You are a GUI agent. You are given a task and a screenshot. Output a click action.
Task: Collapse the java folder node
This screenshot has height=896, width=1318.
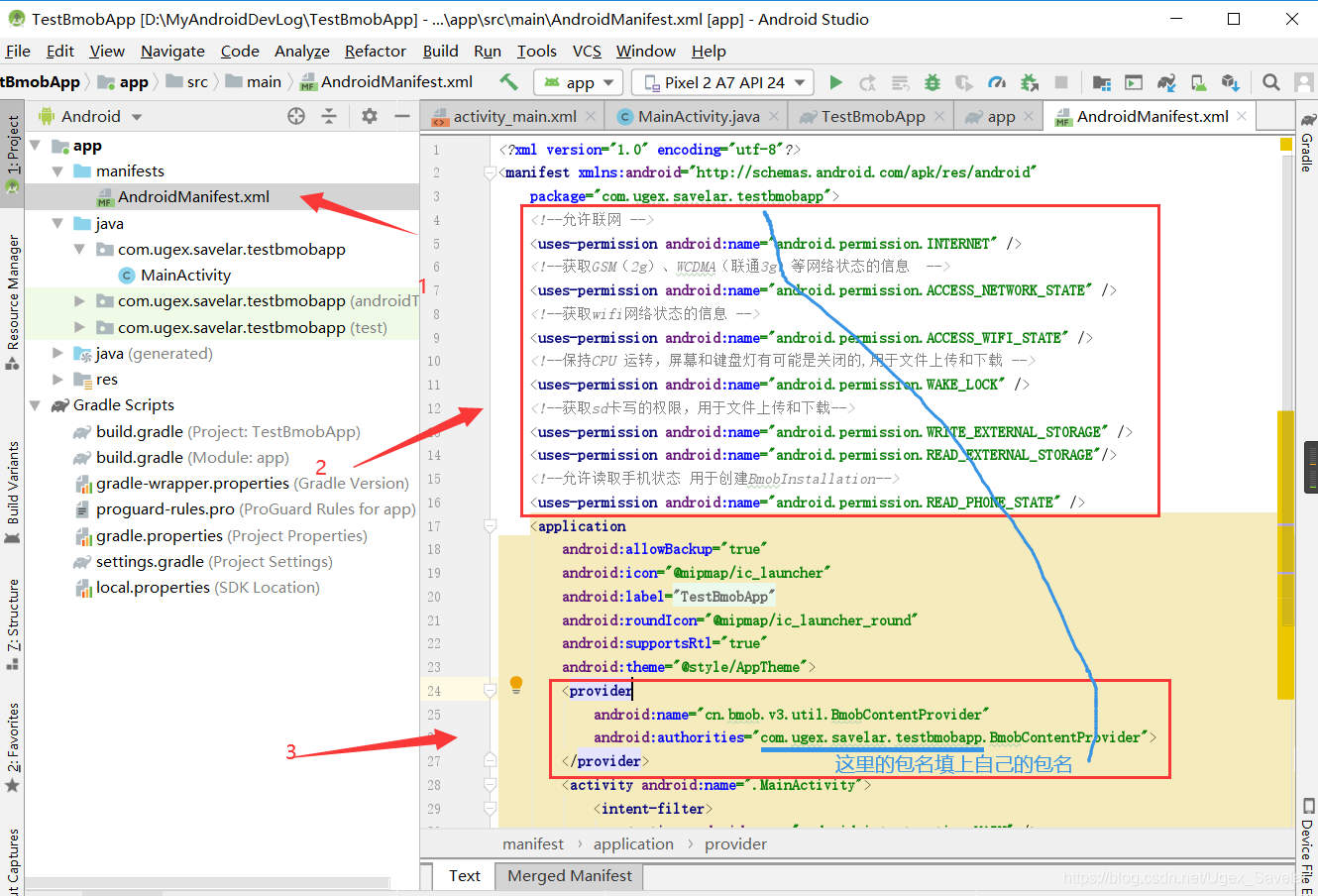pyautogui.click(x=57, y=224)
